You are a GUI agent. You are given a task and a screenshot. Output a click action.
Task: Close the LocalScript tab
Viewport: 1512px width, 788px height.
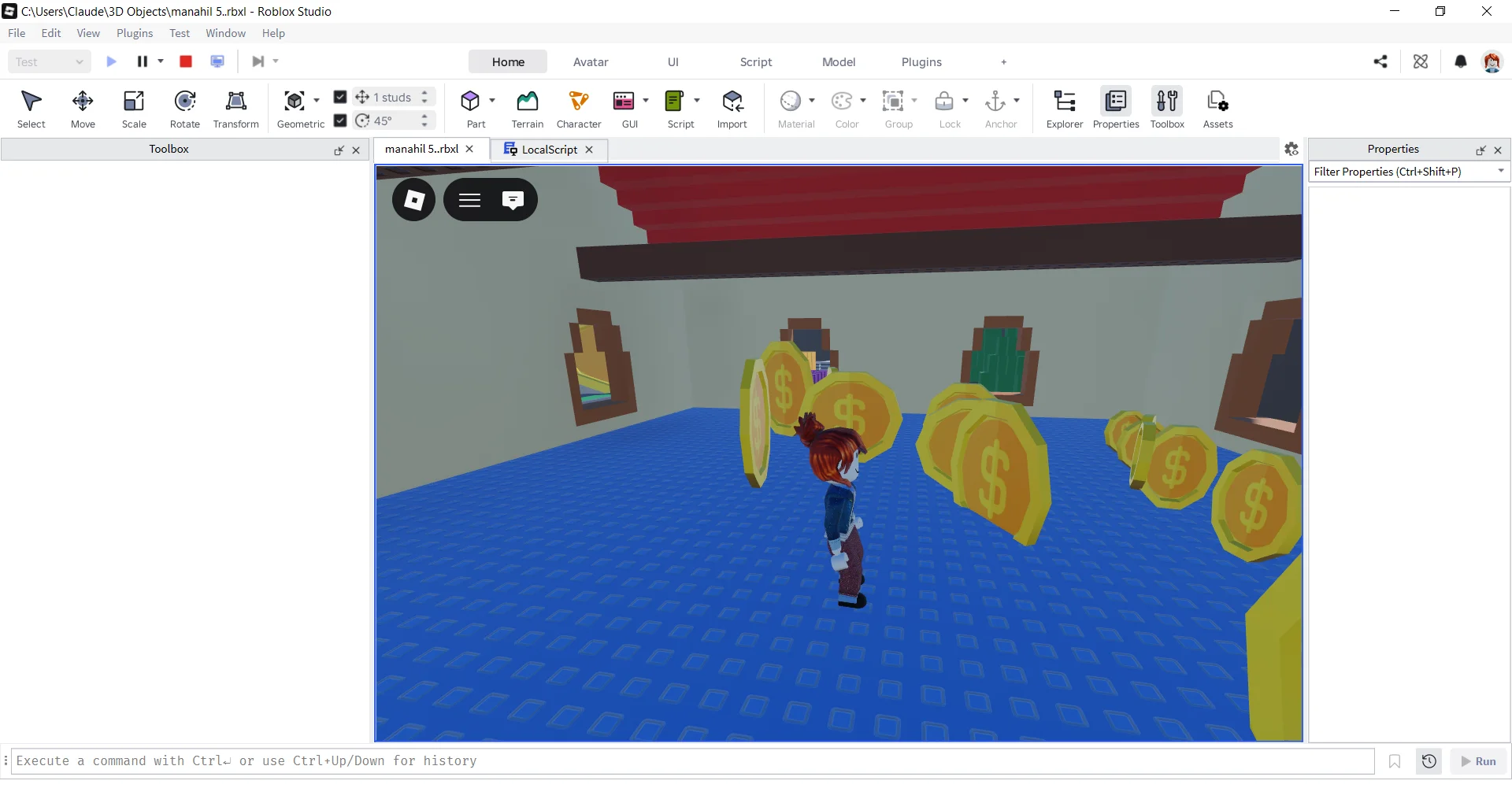pyautogui.click(x=589, y=150)
